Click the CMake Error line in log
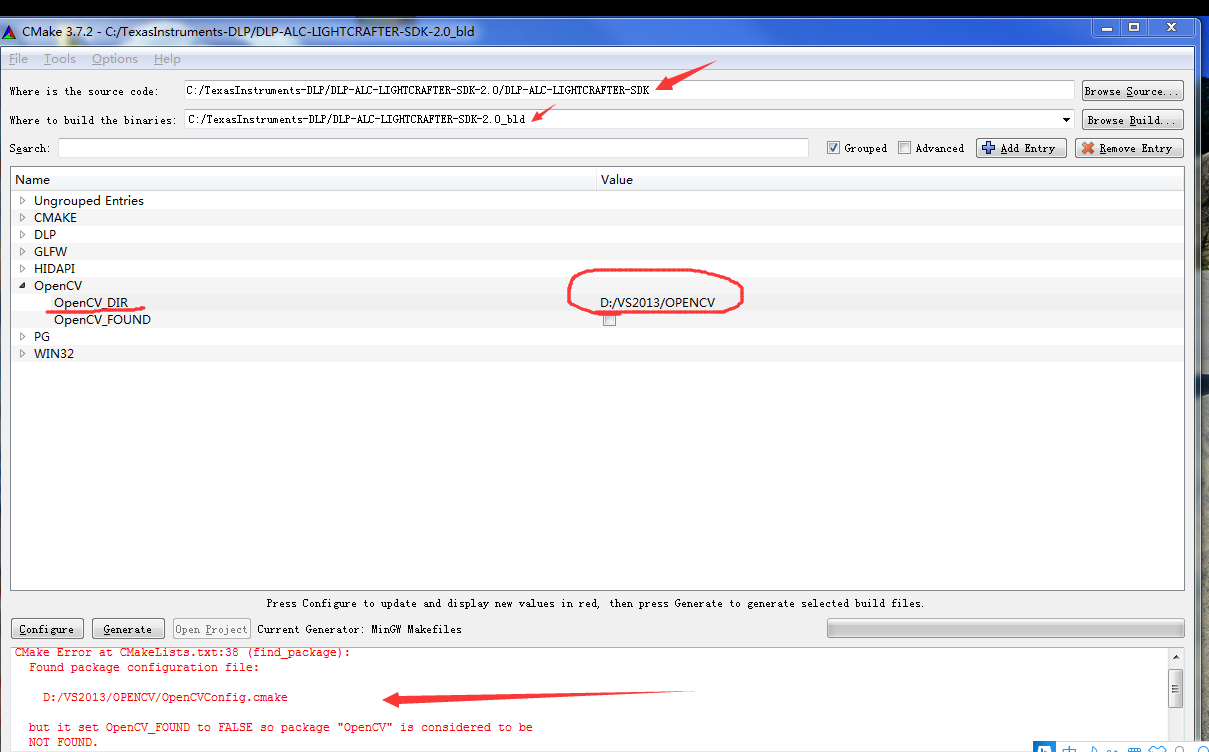Image resolution: width=1209 pixels, height=752 pixels. 182,652
